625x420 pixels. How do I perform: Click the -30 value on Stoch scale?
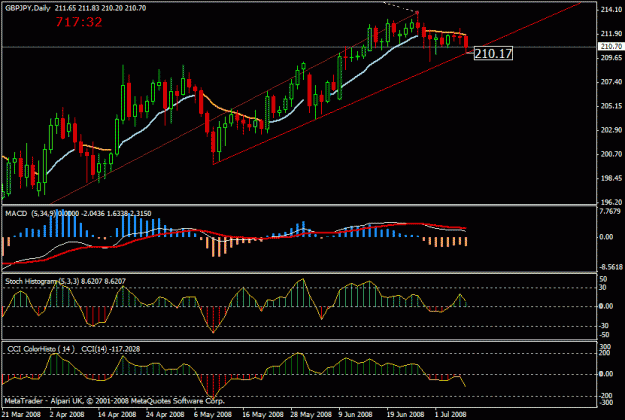(x=603, y=326)
